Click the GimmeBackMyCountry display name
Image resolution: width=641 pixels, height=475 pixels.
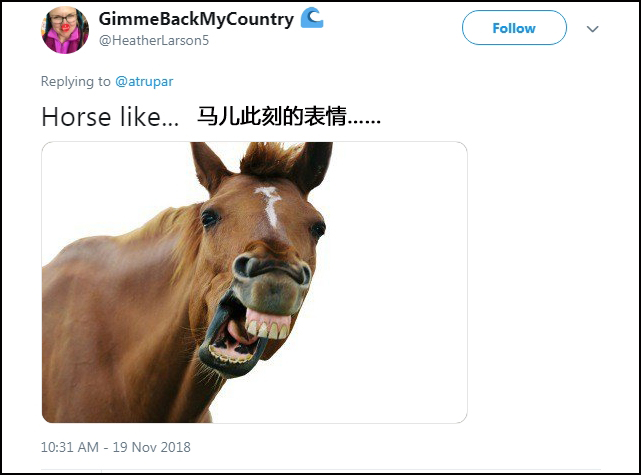coord(196,19)
